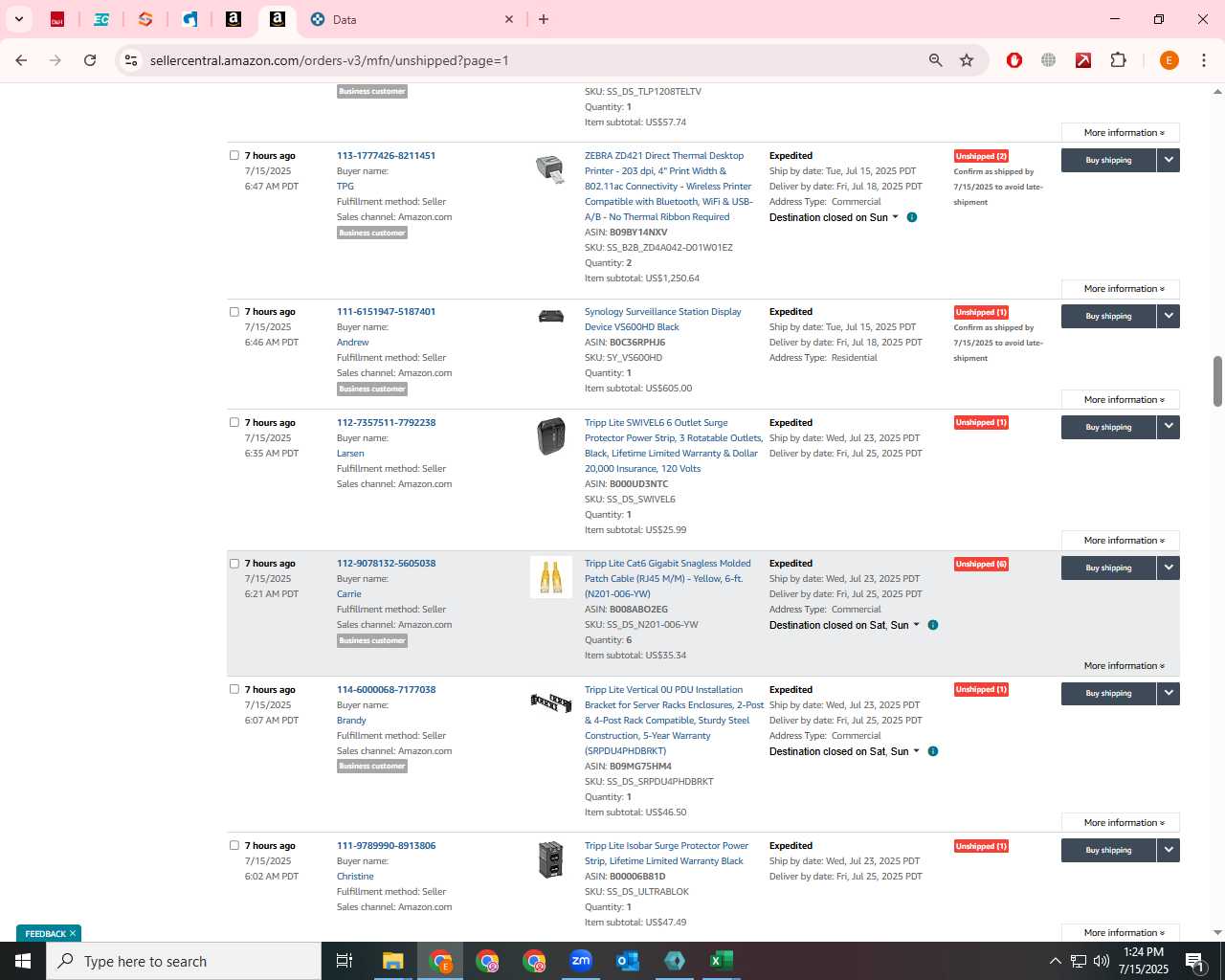Expand More information for Synology order
Image resolution: width=1225 pixels, height=980 pixels.
pyautogui.click(x=1120, y=400)
